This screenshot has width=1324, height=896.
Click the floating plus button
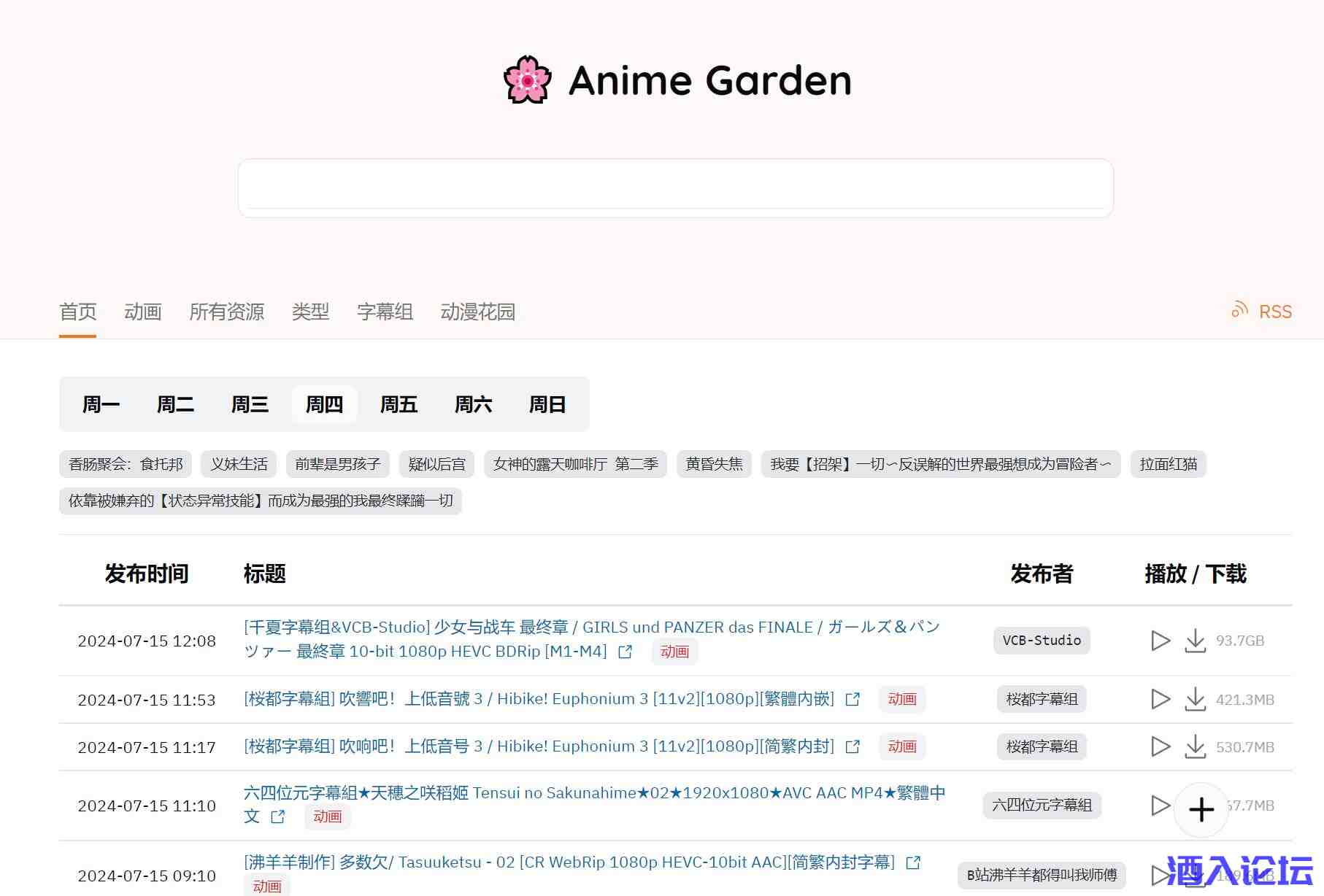point(1201,809)
